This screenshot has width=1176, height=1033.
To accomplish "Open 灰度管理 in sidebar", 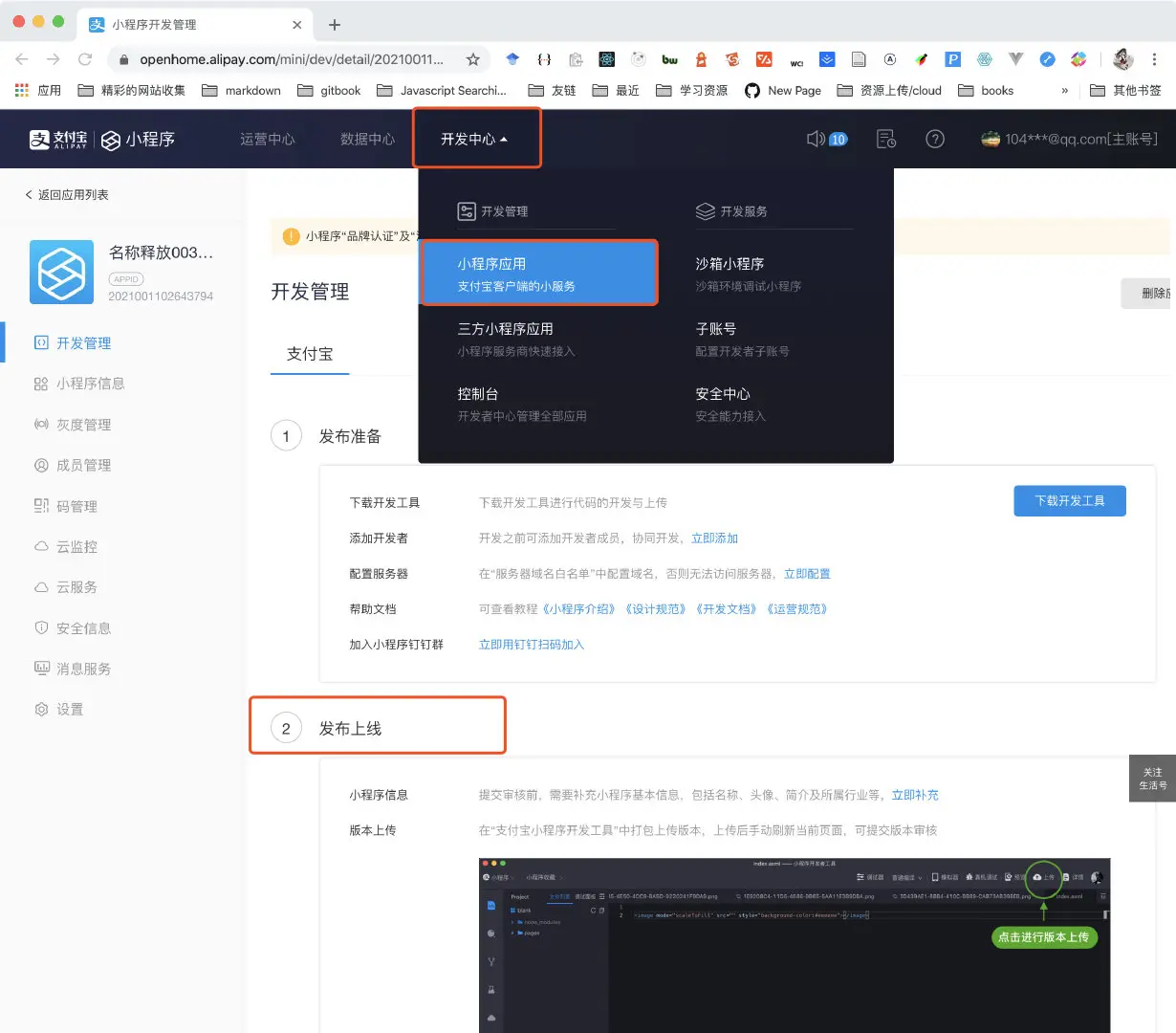I will click(73, 425).
